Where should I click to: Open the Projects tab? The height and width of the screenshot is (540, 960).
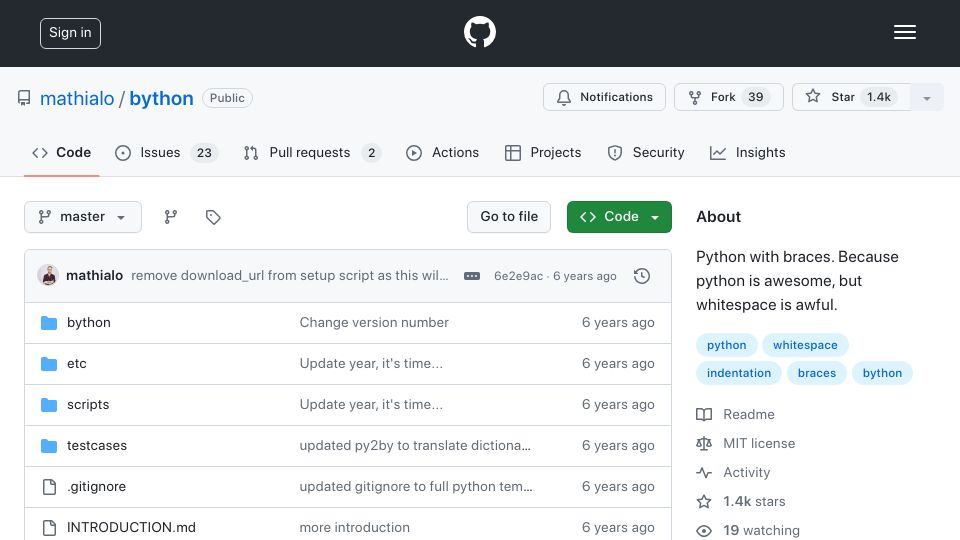coord(543,153)
